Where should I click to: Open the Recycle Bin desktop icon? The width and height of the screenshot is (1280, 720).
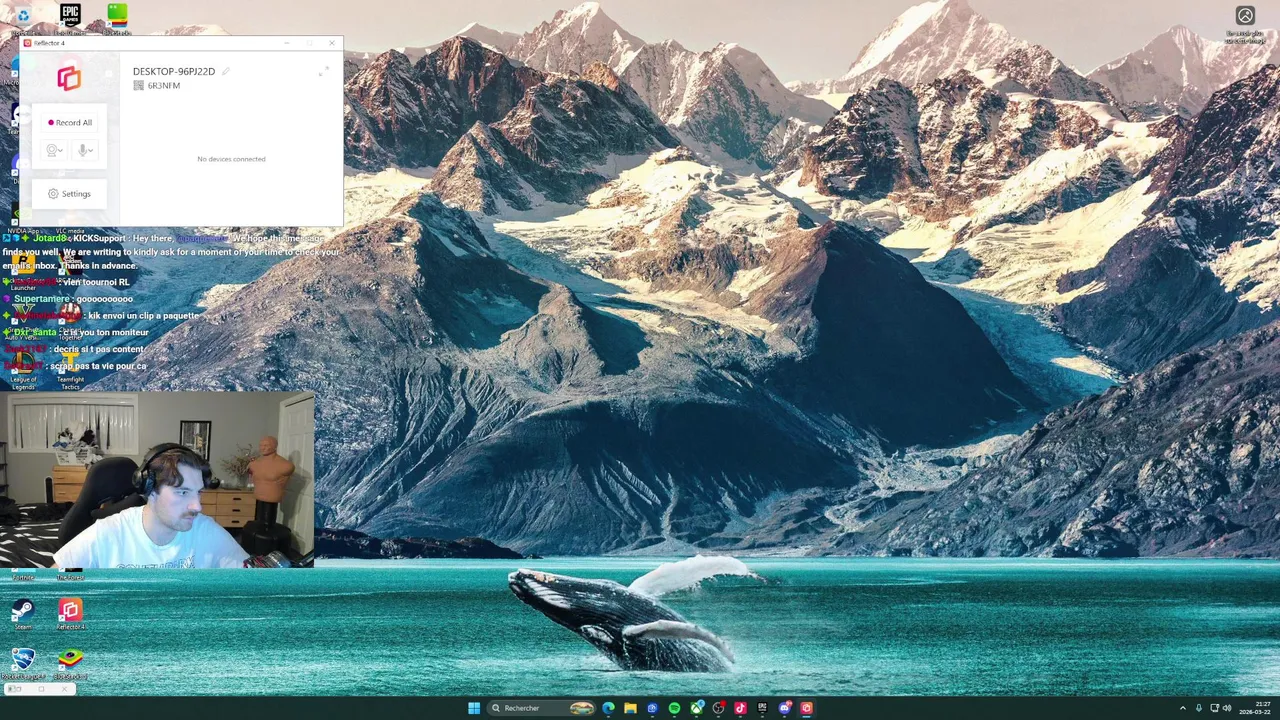23,18
